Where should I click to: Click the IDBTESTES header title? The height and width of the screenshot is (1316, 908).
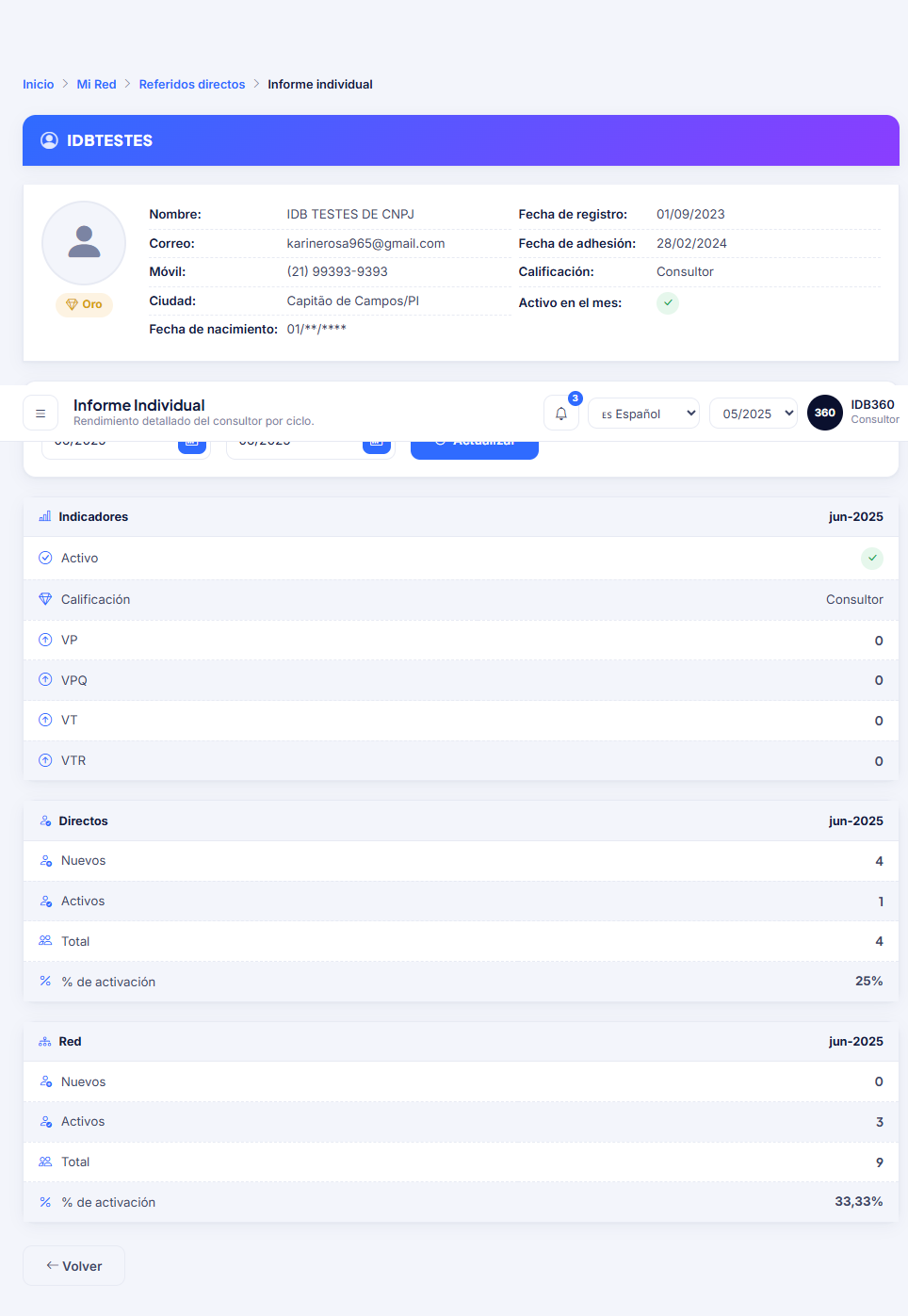109,140
